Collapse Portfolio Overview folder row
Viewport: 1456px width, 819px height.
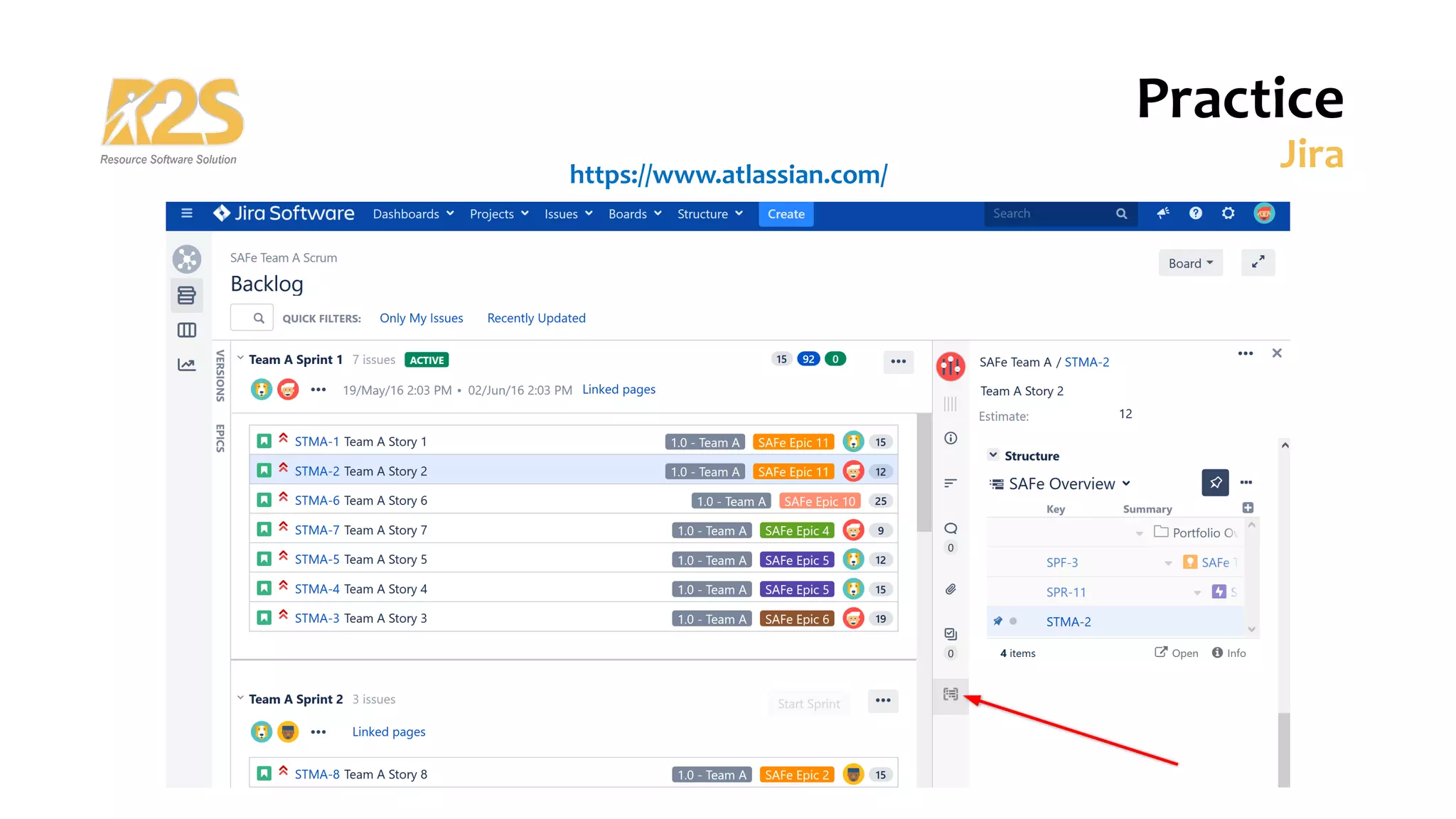1139,533
